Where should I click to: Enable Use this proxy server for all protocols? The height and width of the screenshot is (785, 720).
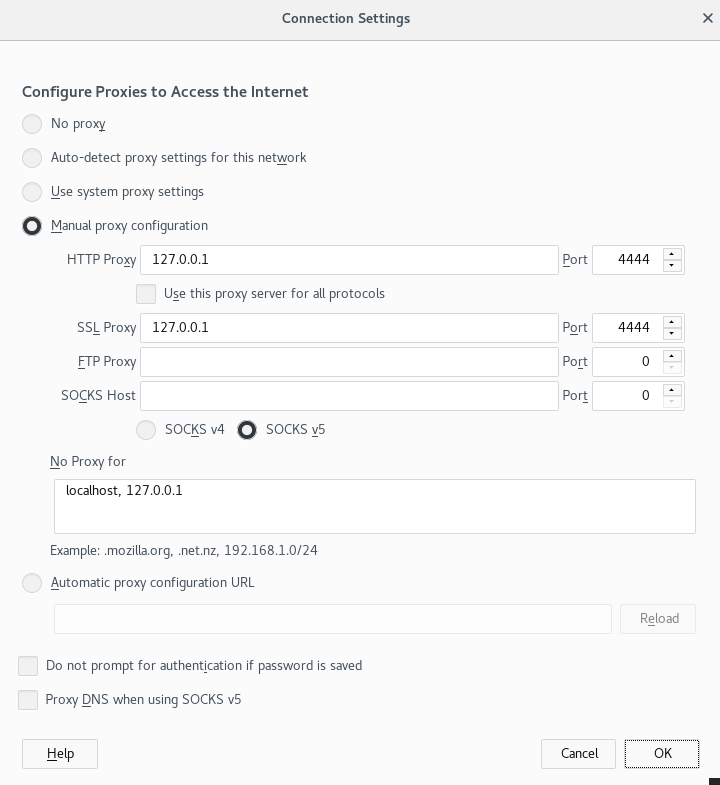146,294
